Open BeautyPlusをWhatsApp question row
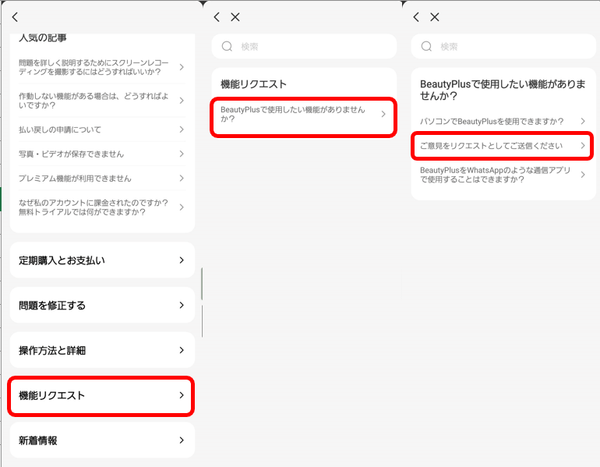Image resolution: width=600 pixels, height=467 pixels. tap(503, 175)
